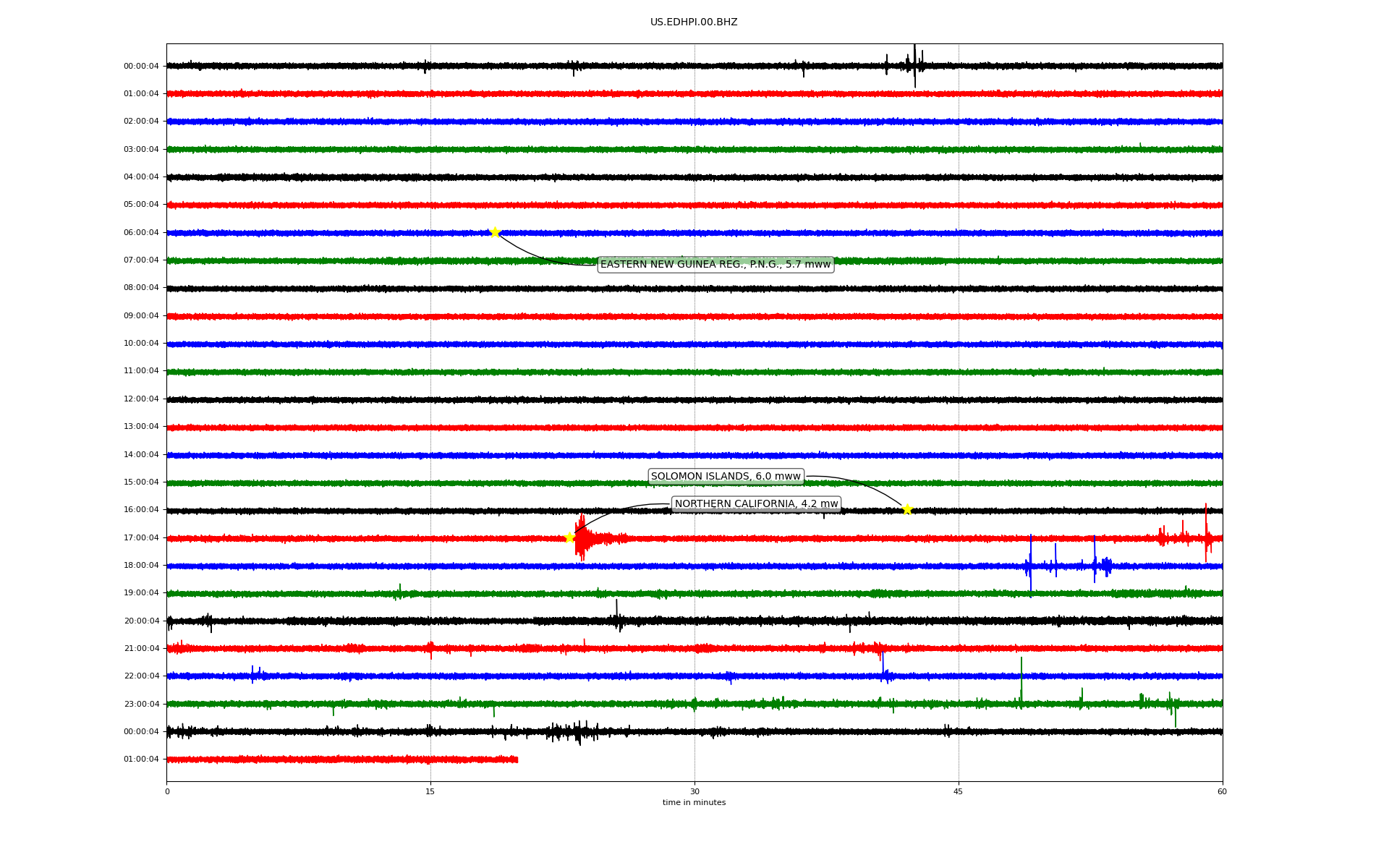Click the Eastern New Guinea event star marker
The image size is (1389, 868).
coord(495,232)
